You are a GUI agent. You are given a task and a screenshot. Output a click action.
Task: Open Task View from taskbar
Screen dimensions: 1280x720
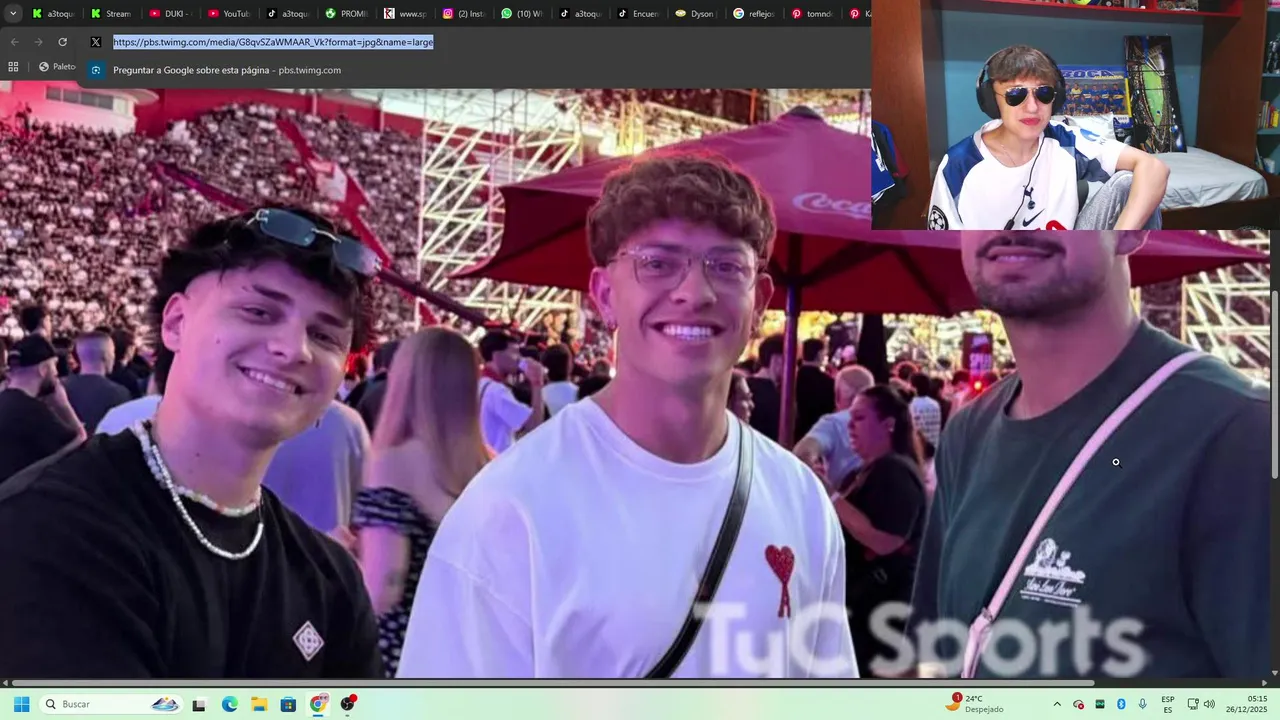pos(199,704)
